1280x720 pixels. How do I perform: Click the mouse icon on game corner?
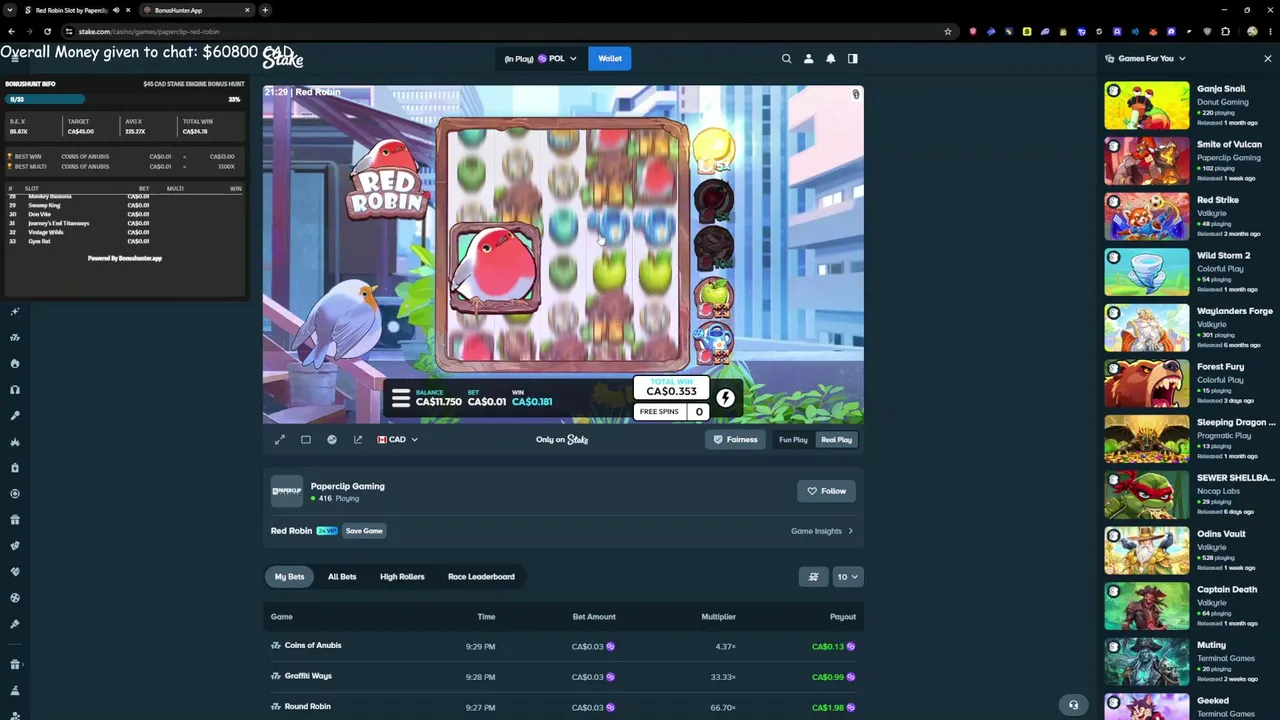(x=855, y=95)
